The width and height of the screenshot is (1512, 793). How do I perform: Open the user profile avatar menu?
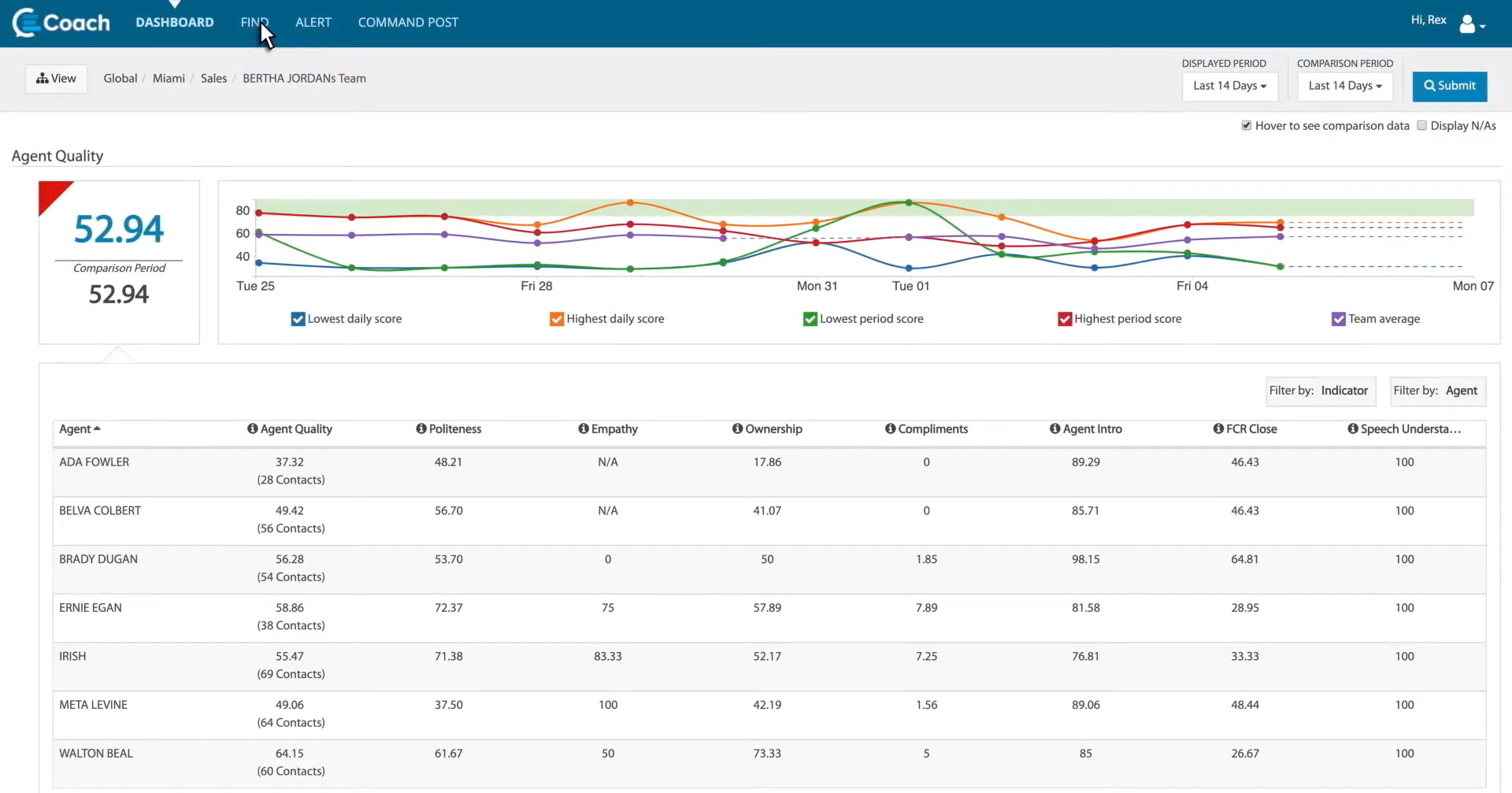pos(1471,24)
